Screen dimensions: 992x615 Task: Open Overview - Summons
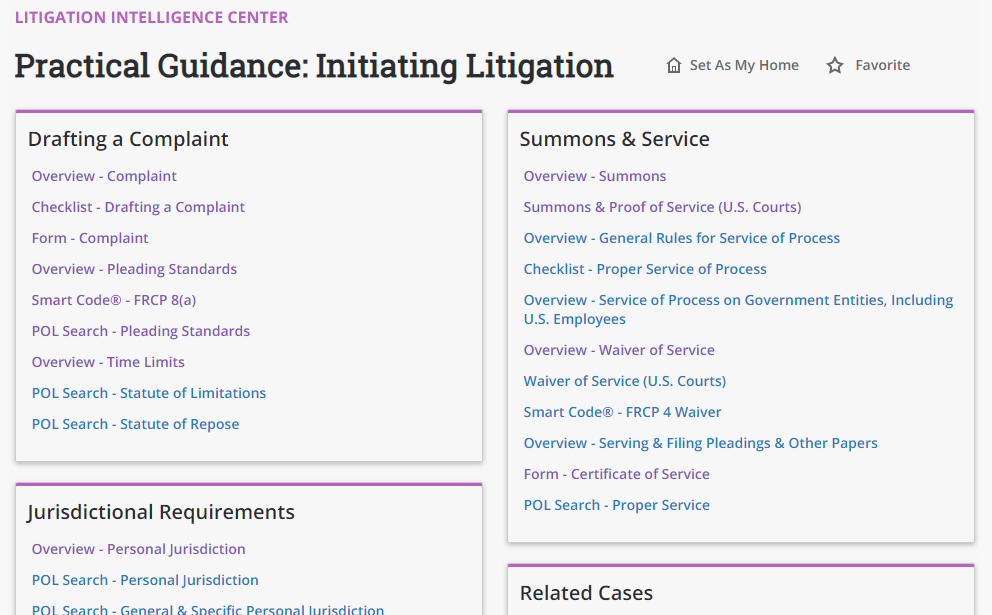point(595,175)
